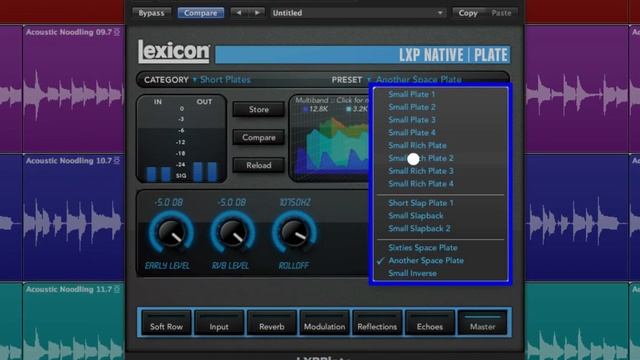Click the Store button
Viewport: 640px width, 360px height.
coord(259,109)
